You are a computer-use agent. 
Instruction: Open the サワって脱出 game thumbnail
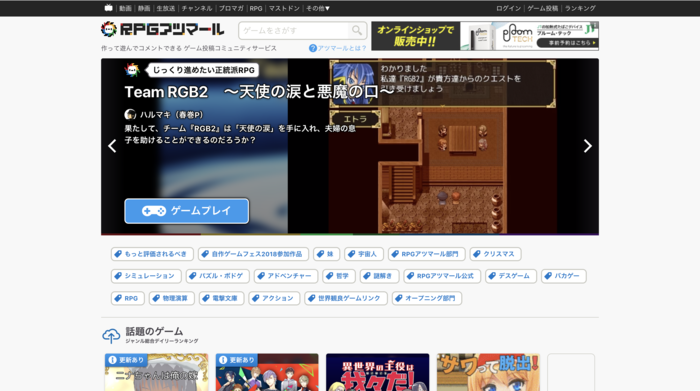(x=488, y=372)
